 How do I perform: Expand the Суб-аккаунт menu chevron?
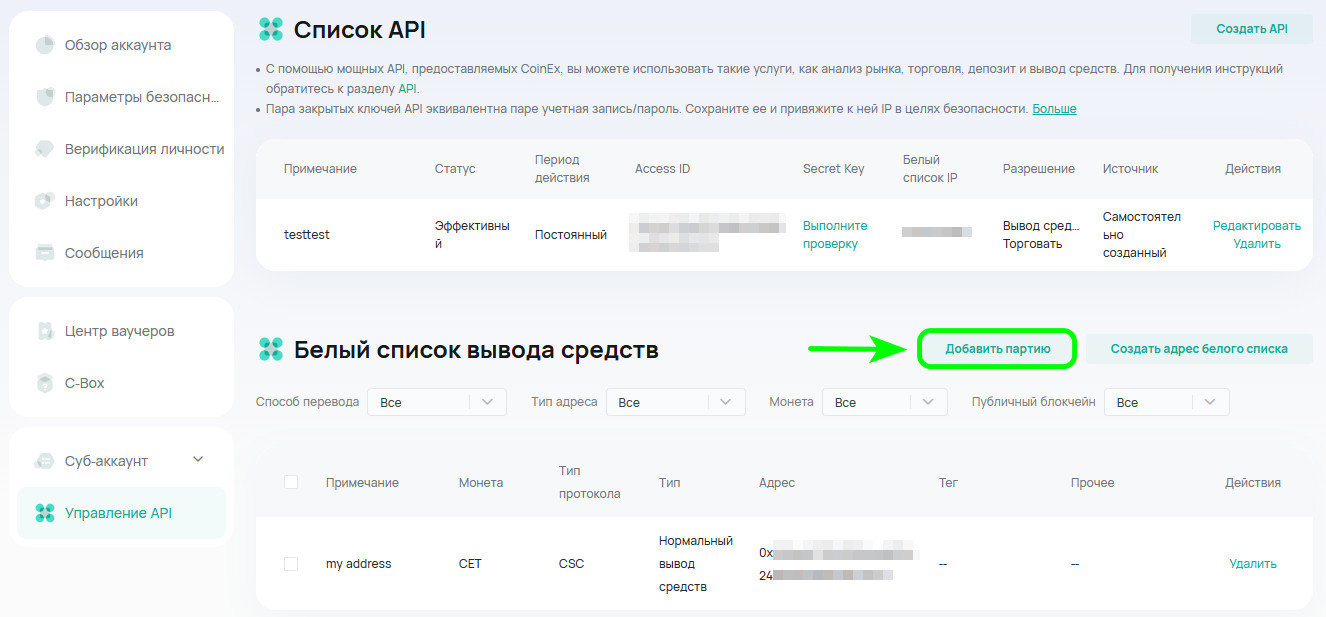(198, 460)
